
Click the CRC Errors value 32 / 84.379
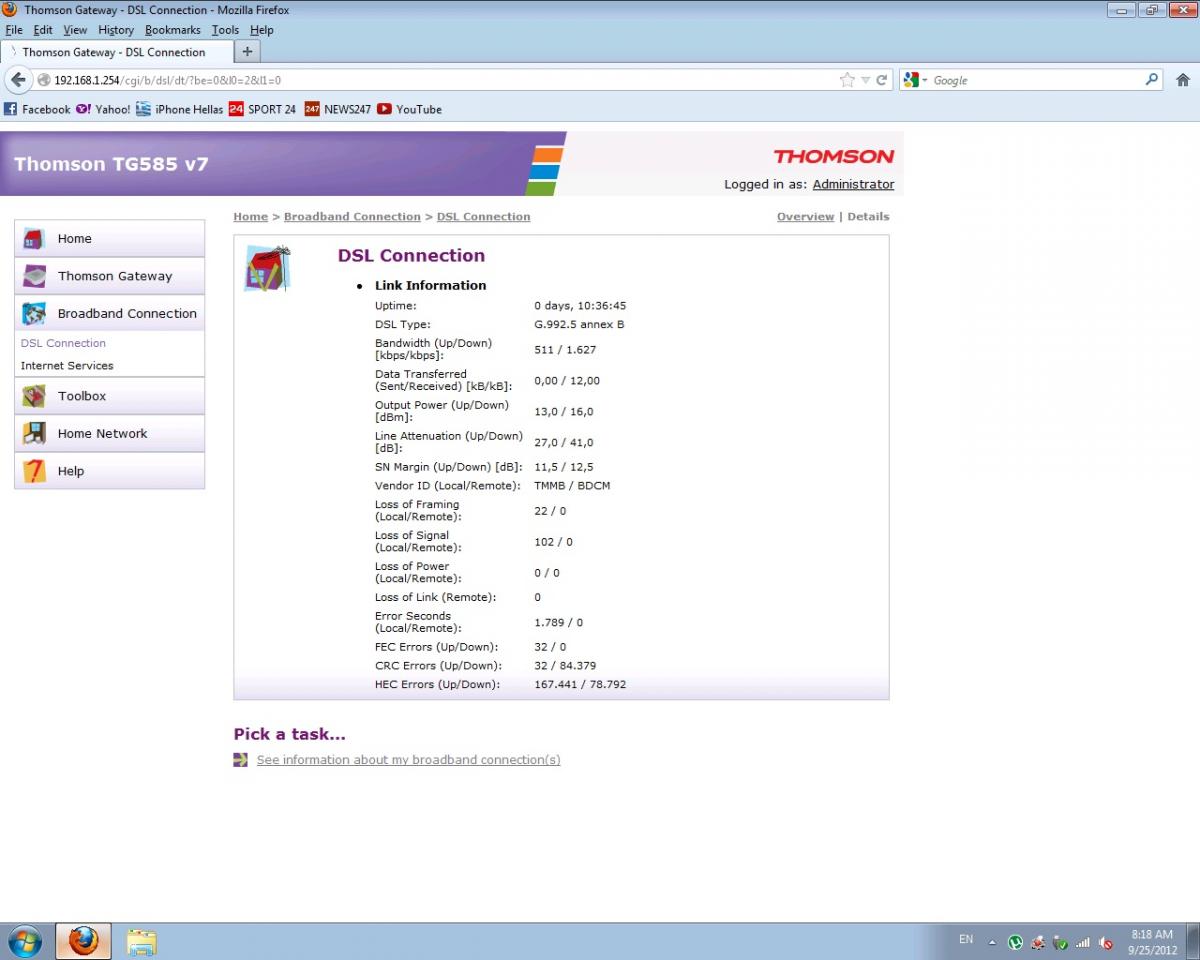(x=565, y=666)
